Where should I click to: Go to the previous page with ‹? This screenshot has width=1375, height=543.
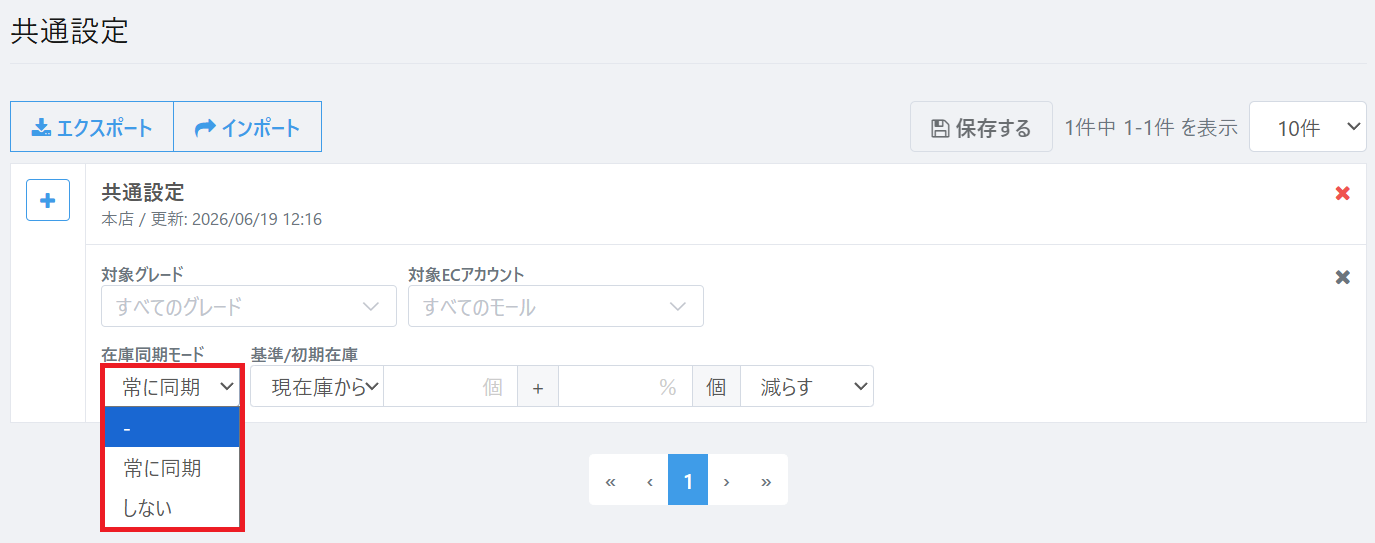coord(649,480)
